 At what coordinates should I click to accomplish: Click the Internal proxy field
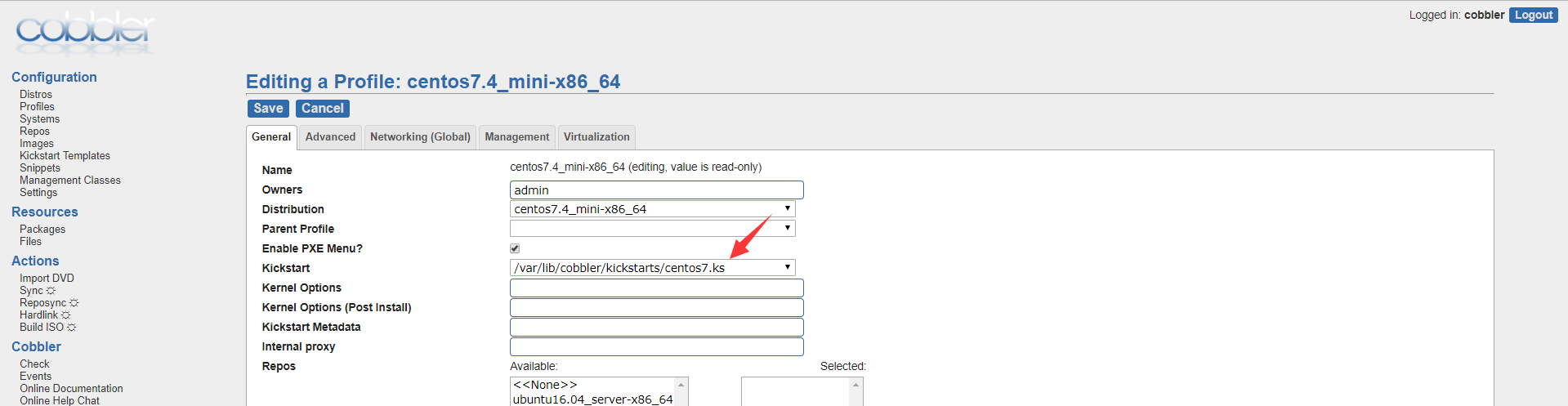coord(656,347)
